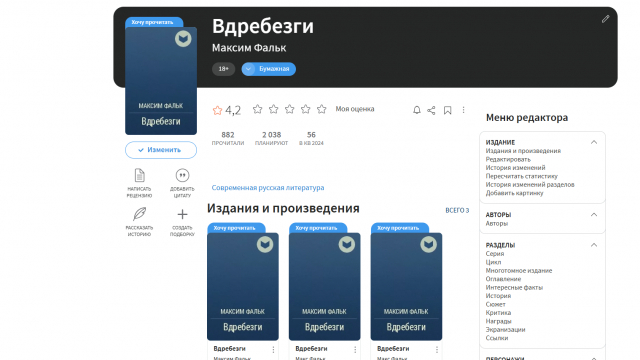
Task: Click the ВСЕГО 3 link
Action: point(457,210)
